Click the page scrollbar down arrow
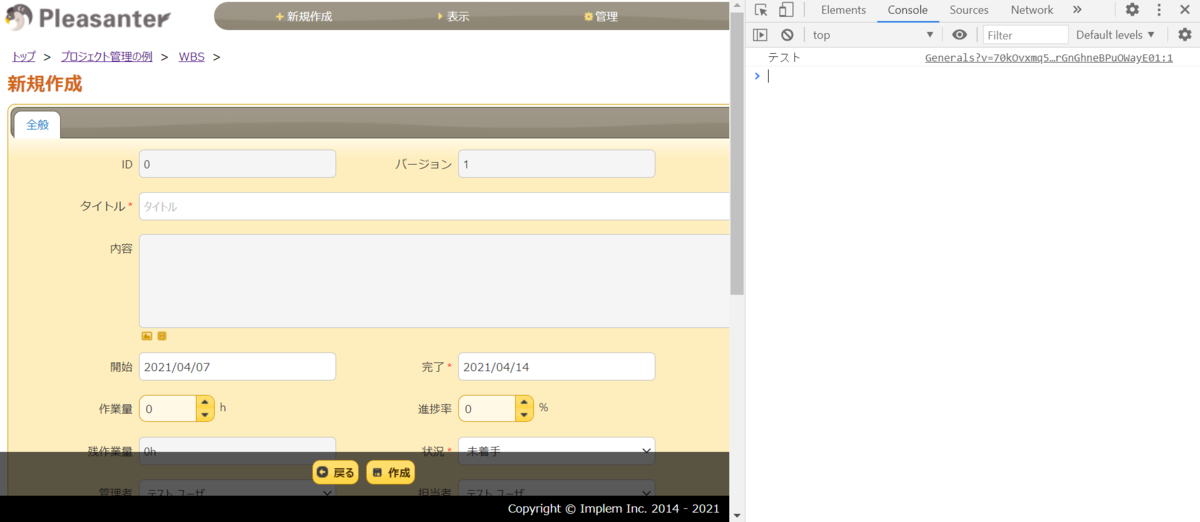Viewport: 1200px width, 522px height. (737, 514)
